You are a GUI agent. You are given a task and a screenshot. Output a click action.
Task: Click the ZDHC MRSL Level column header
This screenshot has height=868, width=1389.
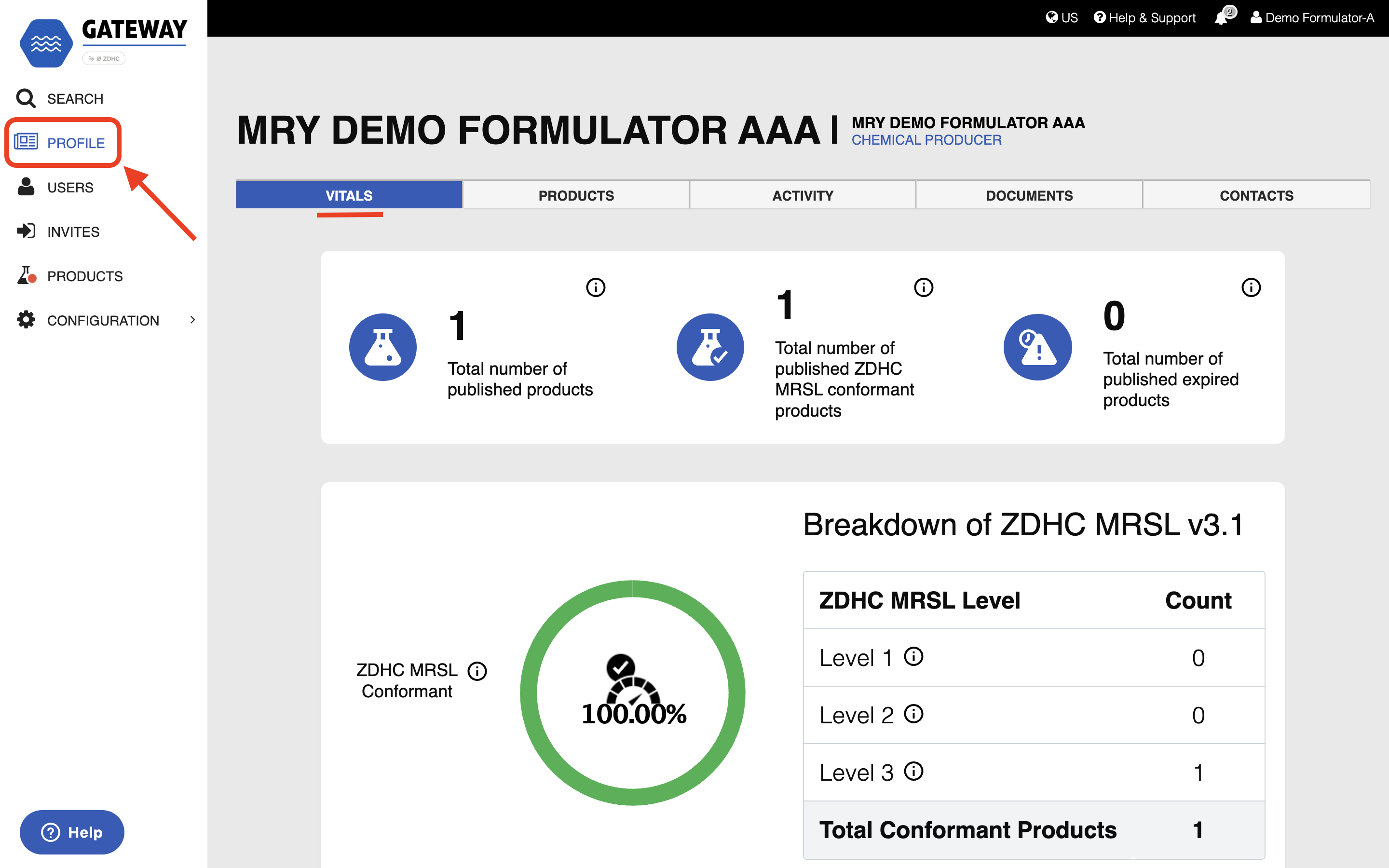coord(920,600)
